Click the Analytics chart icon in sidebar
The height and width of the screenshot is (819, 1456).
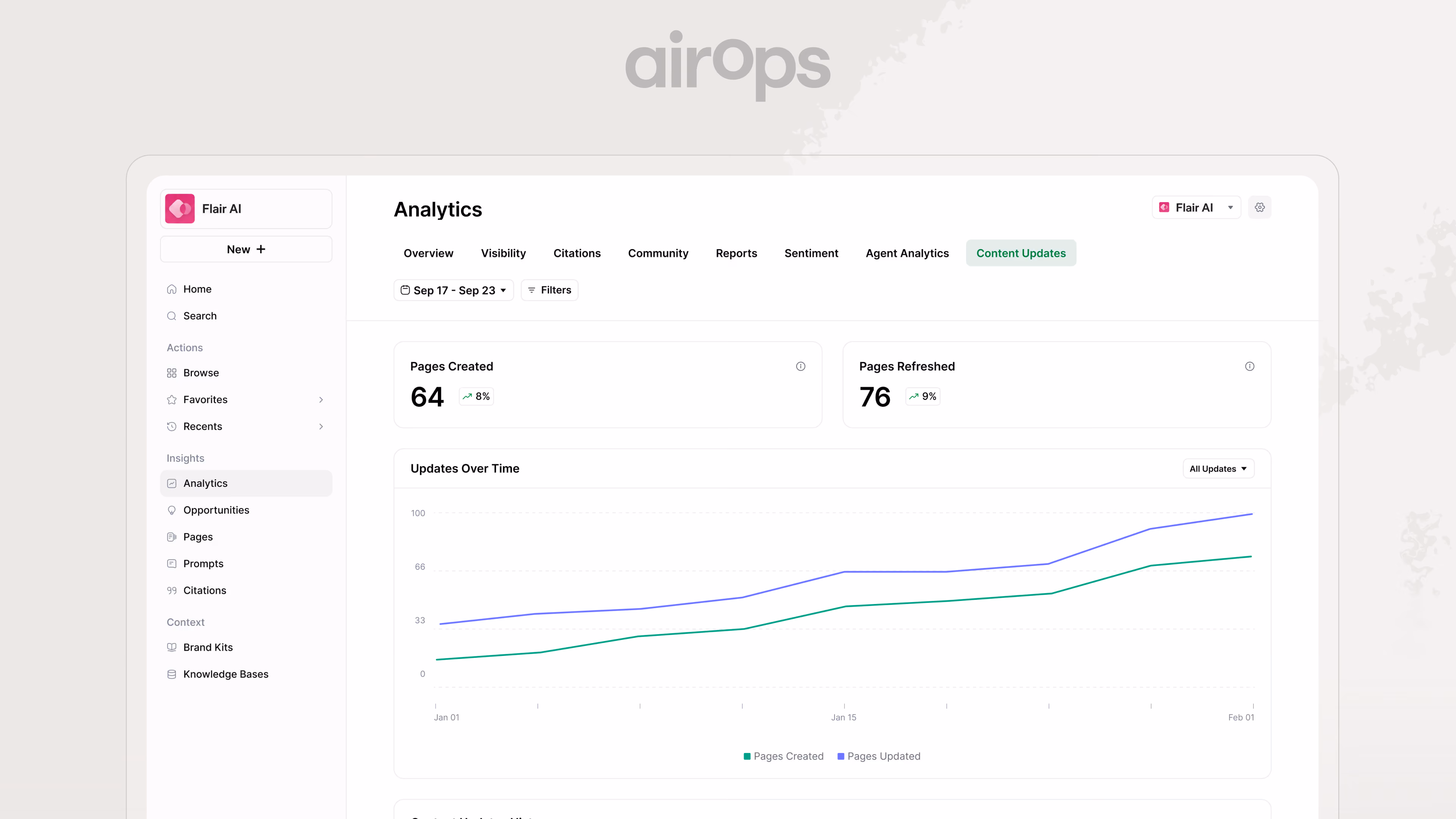[172, 483]
